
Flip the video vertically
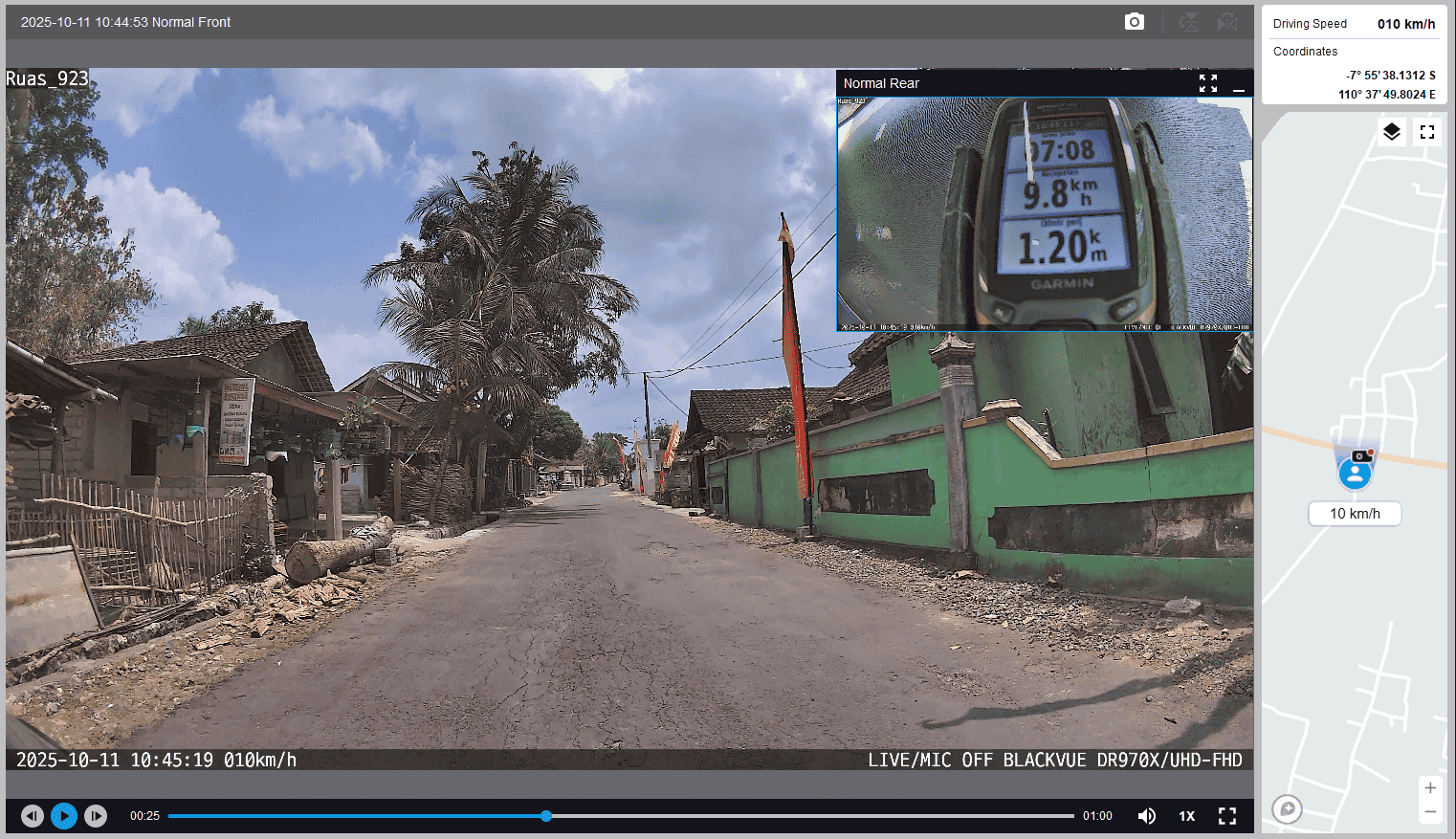pyautogui.click(x=1188, y=22)
